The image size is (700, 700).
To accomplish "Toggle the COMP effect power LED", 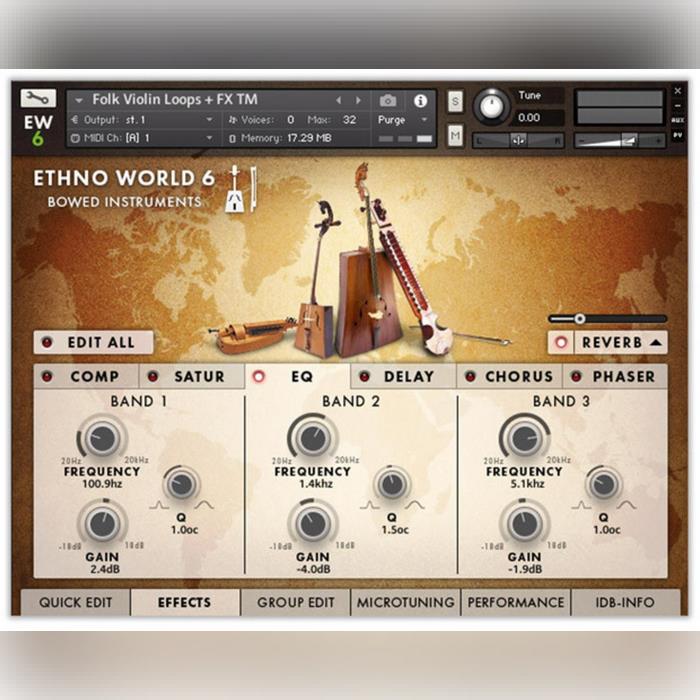I will (46, 377).
